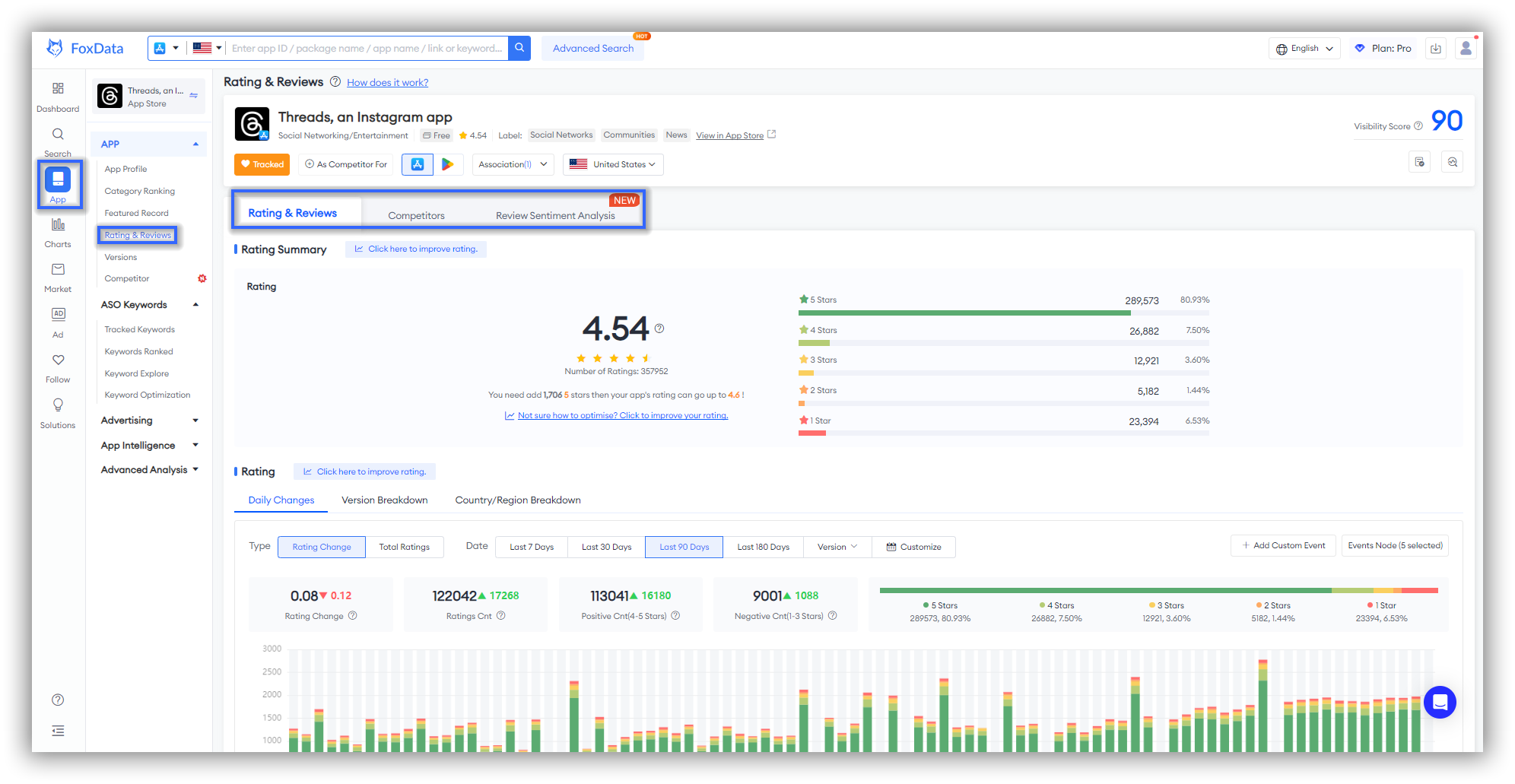Click the 5 Stars green progress bar
1515x784 pixels.
point(964,313)
